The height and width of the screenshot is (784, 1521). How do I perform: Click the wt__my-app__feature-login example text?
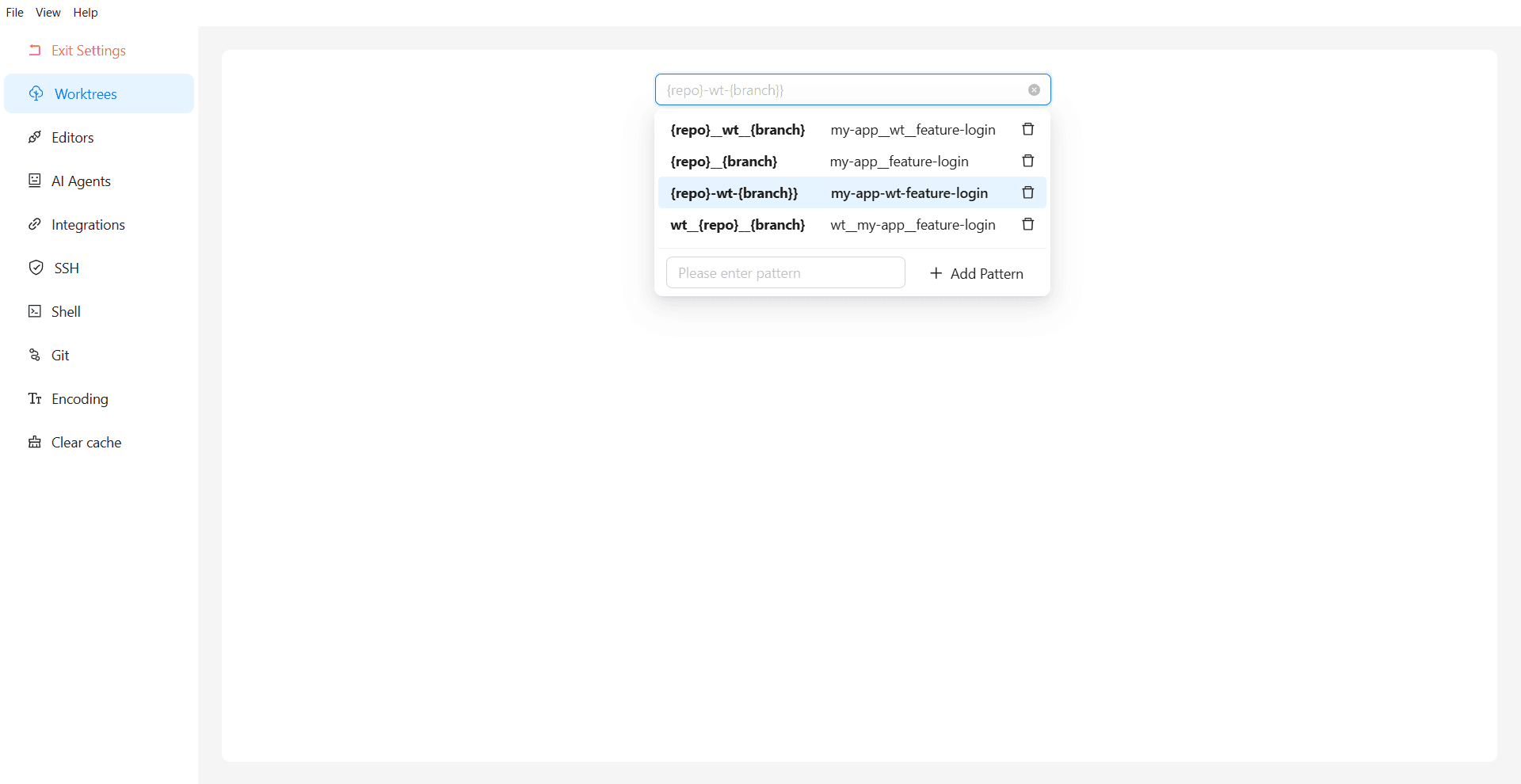tap(913, 225)
